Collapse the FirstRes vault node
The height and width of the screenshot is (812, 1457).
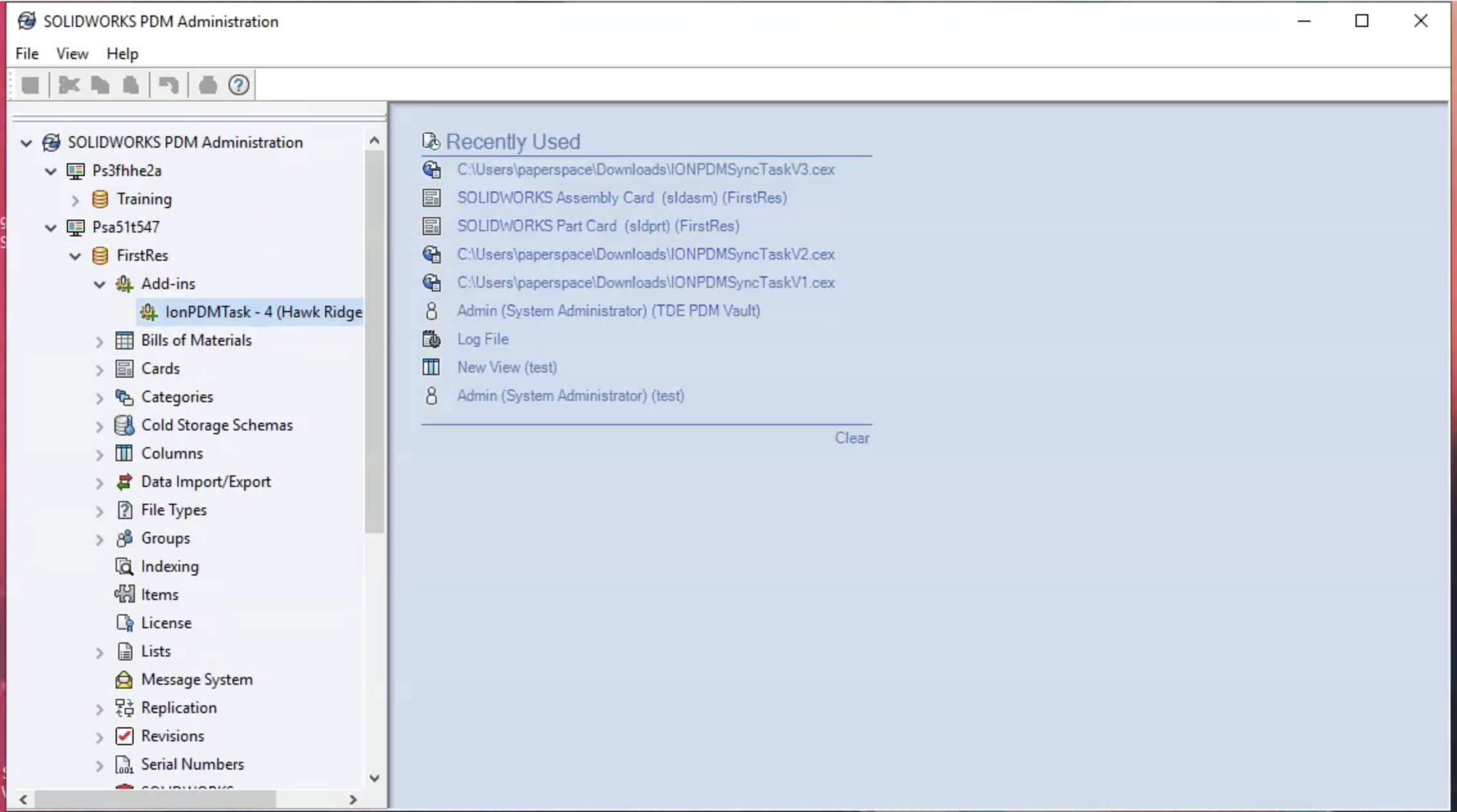click(75, 256)
